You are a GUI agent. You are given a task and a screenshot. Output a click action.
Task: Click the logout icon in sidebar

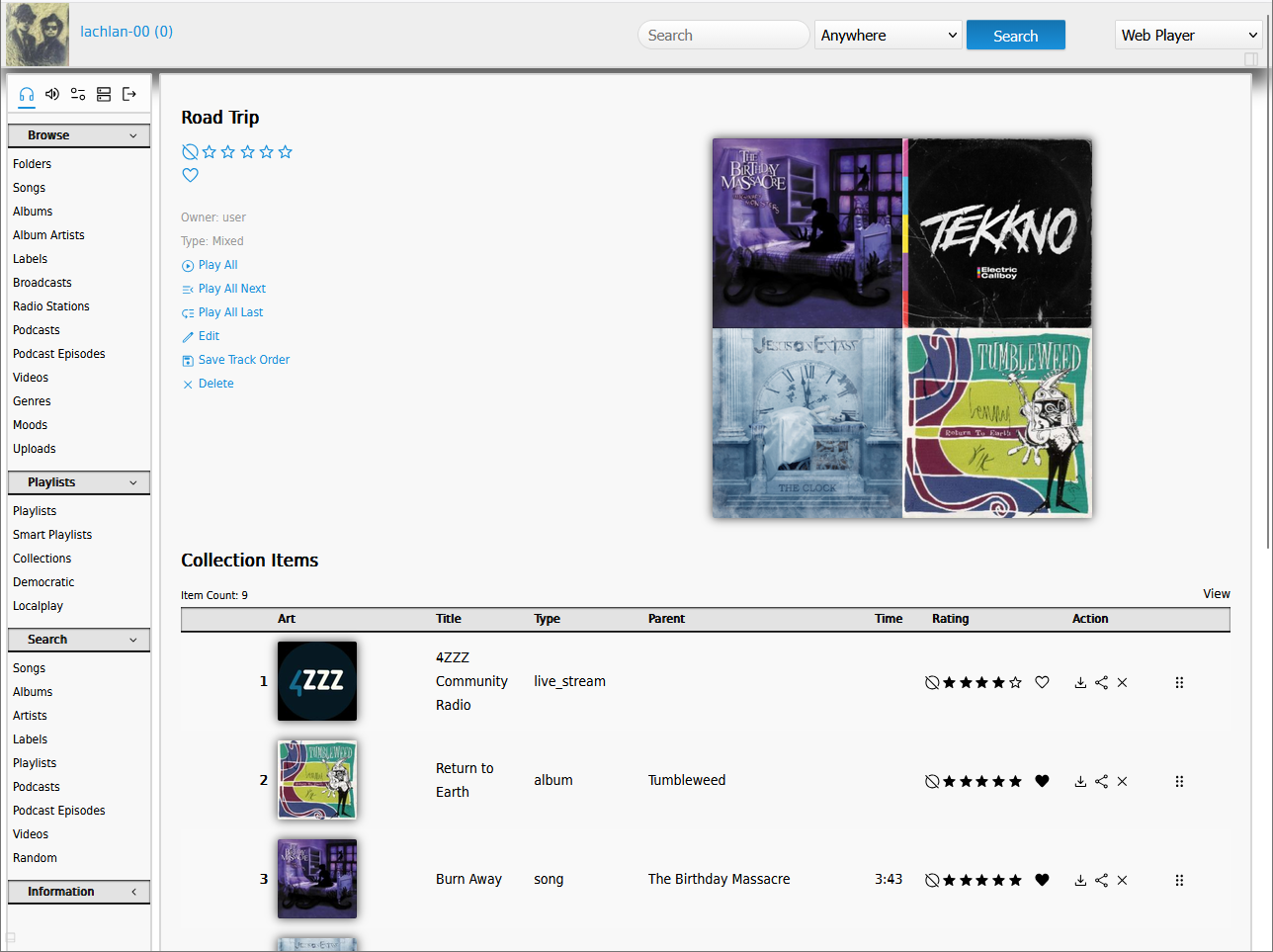click(x=129, y=94)
